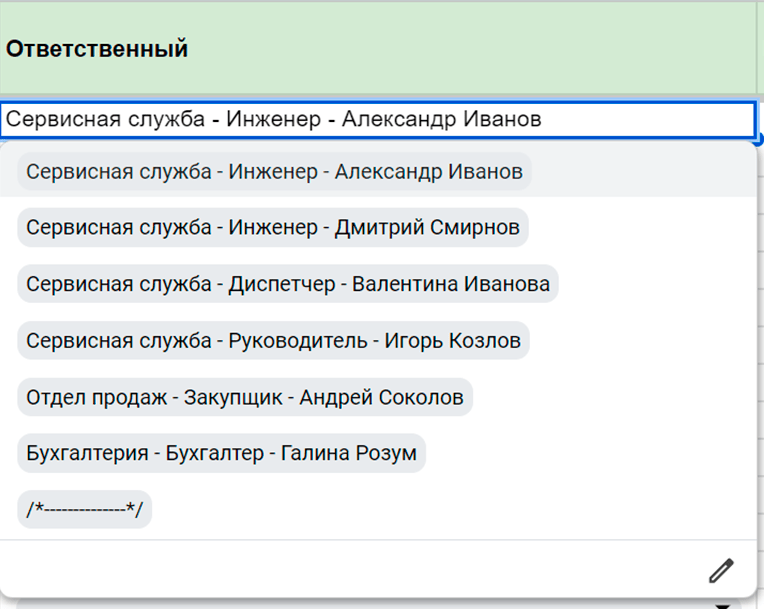This screenshot has height=609, width=764.
Task: Choose Отдел продаж - Закупщик - Андрей Соколов
Action: (x=244, y=397)
